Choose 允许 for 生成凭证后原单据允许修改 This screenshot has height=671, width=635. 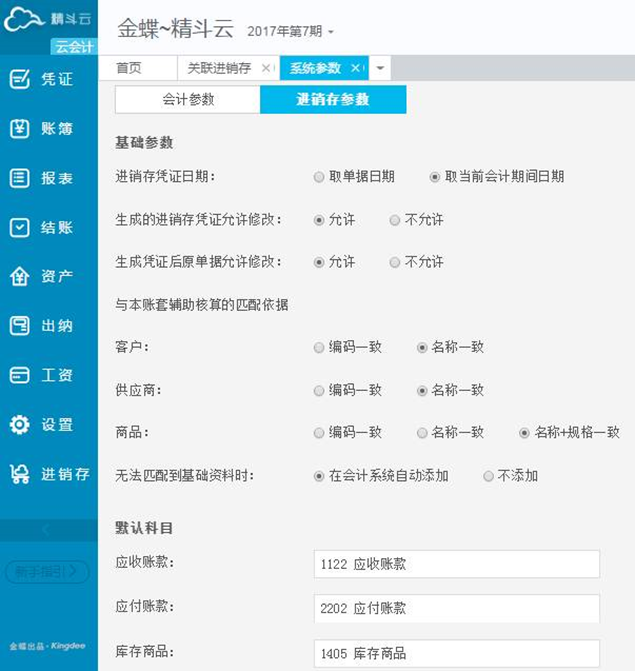(319, 262)
